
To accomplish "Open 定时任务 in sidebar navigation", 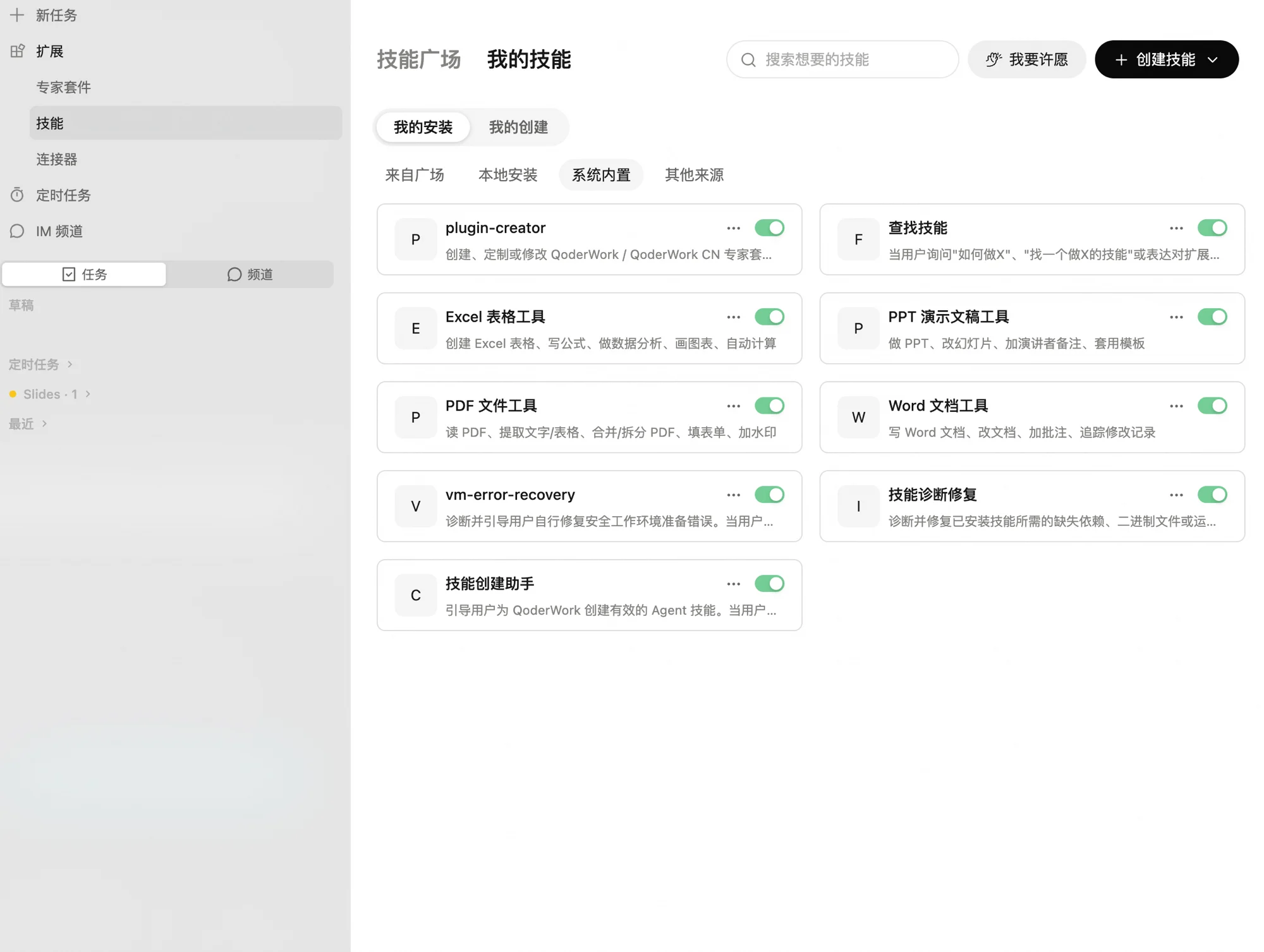I will pyautogui.click(x=63, y=195).
